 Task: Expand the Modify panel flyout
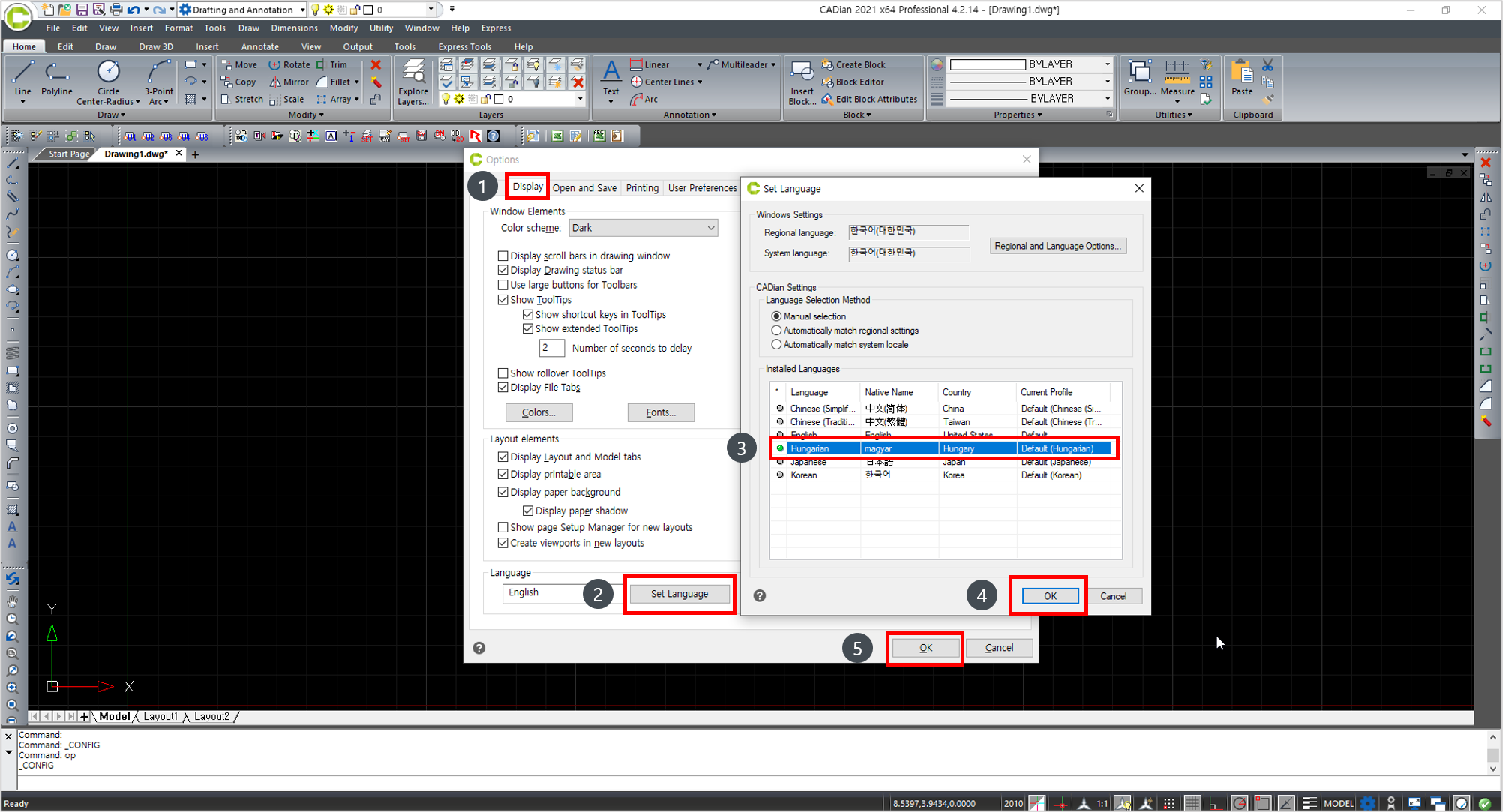[x=306, y=115]
